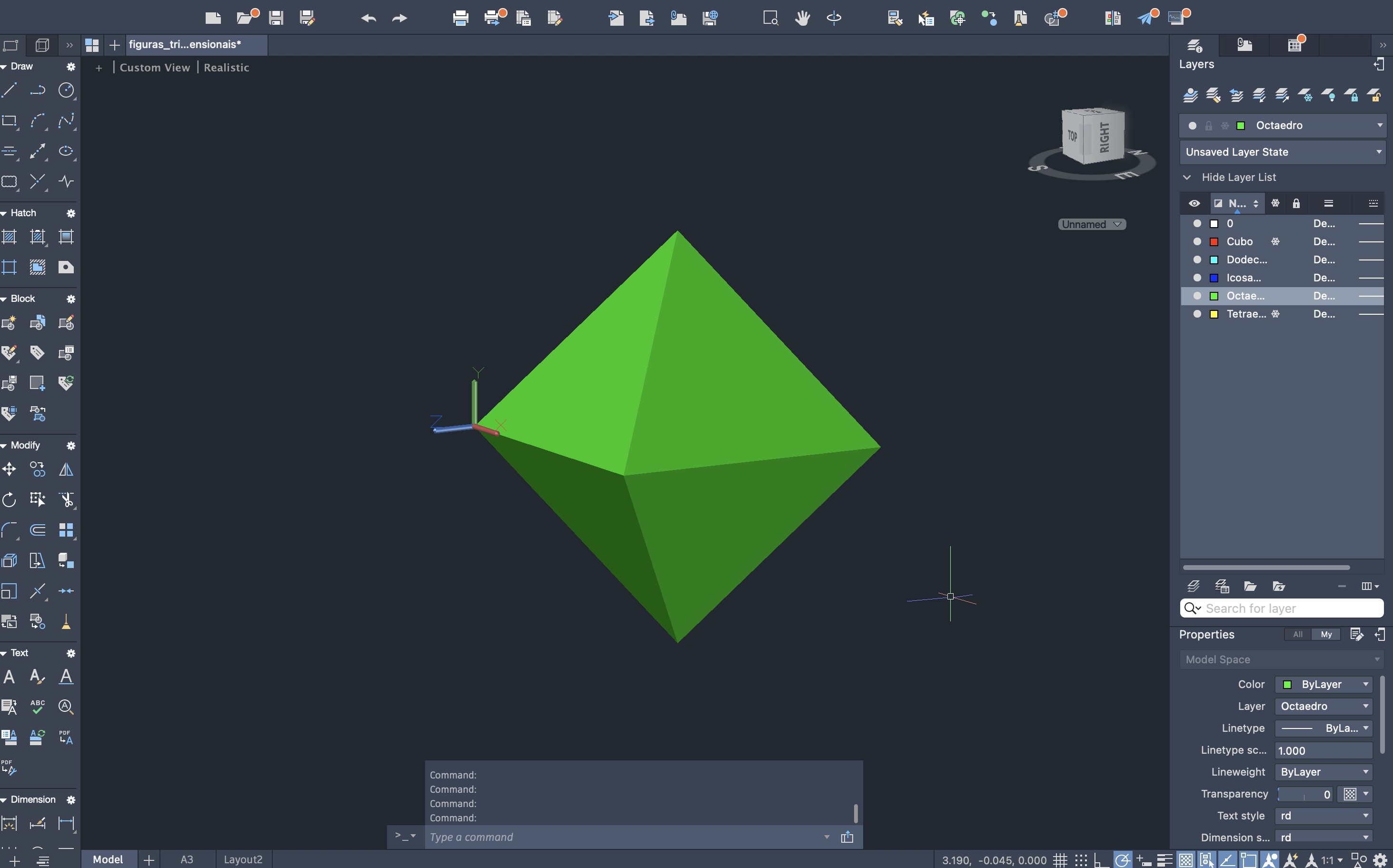Switch to the A3 layout tab
Image resolution: width=1393 pixels, height=868 pixels.
click(187, 859)
